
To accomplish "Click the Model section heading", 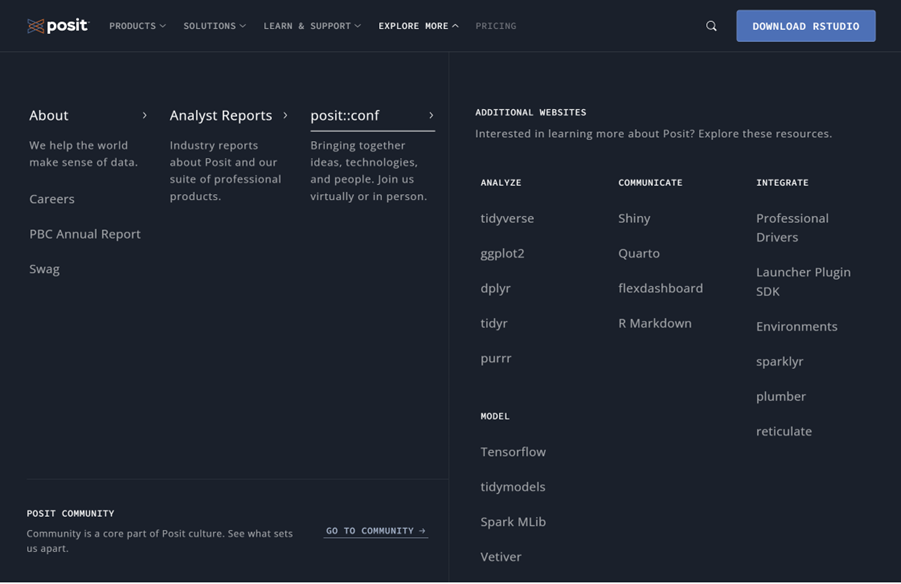I will pos(495,416).
